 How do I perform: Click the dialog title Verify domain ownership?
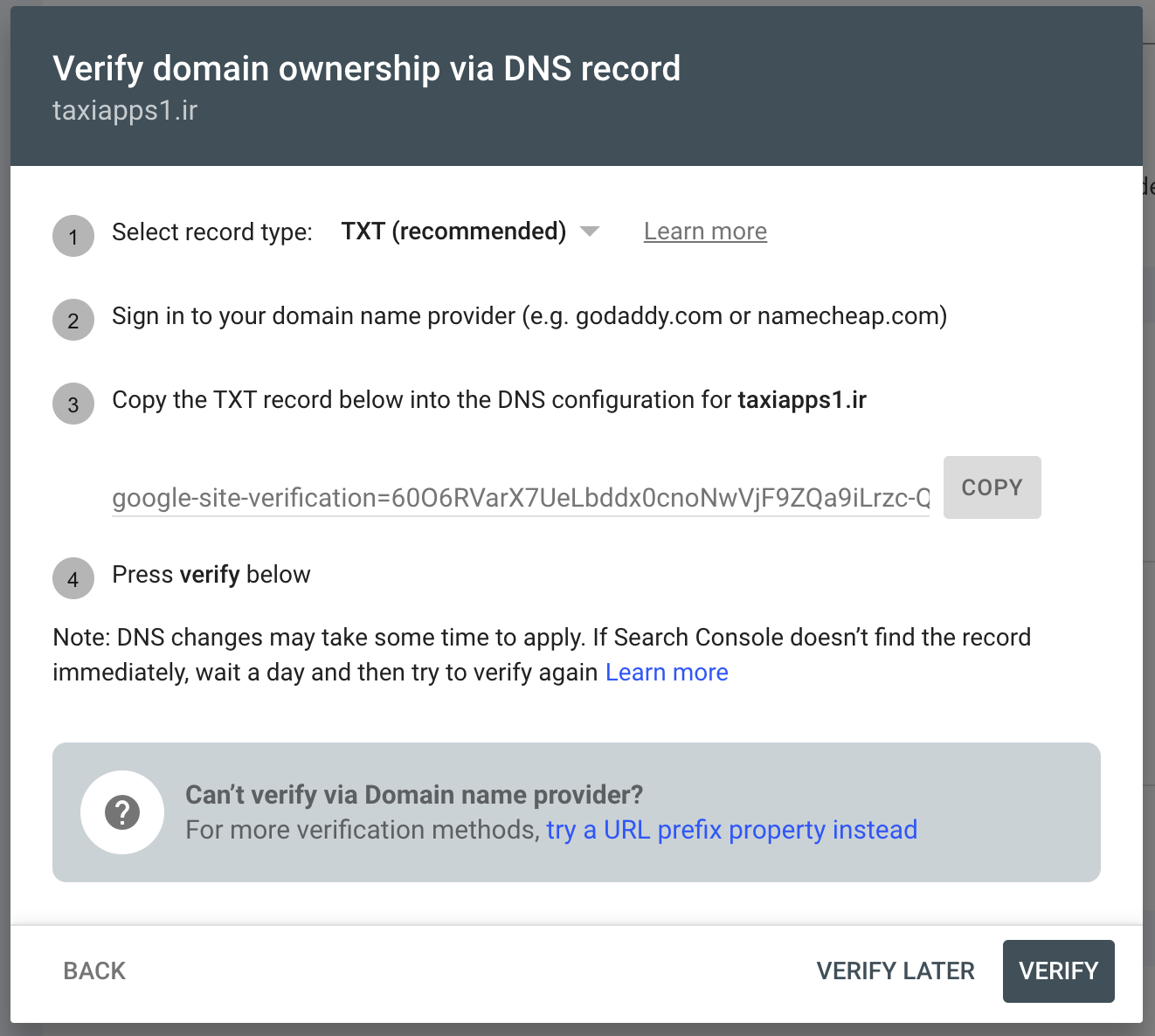click(367, 68)
